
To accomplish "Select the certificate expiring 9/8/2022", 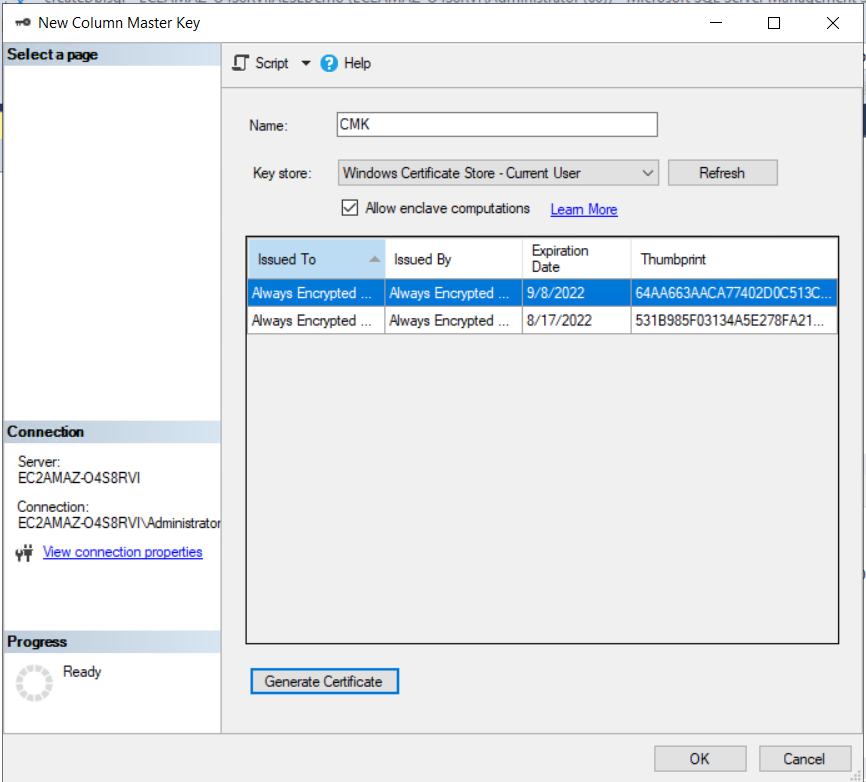I will point(450,292).
